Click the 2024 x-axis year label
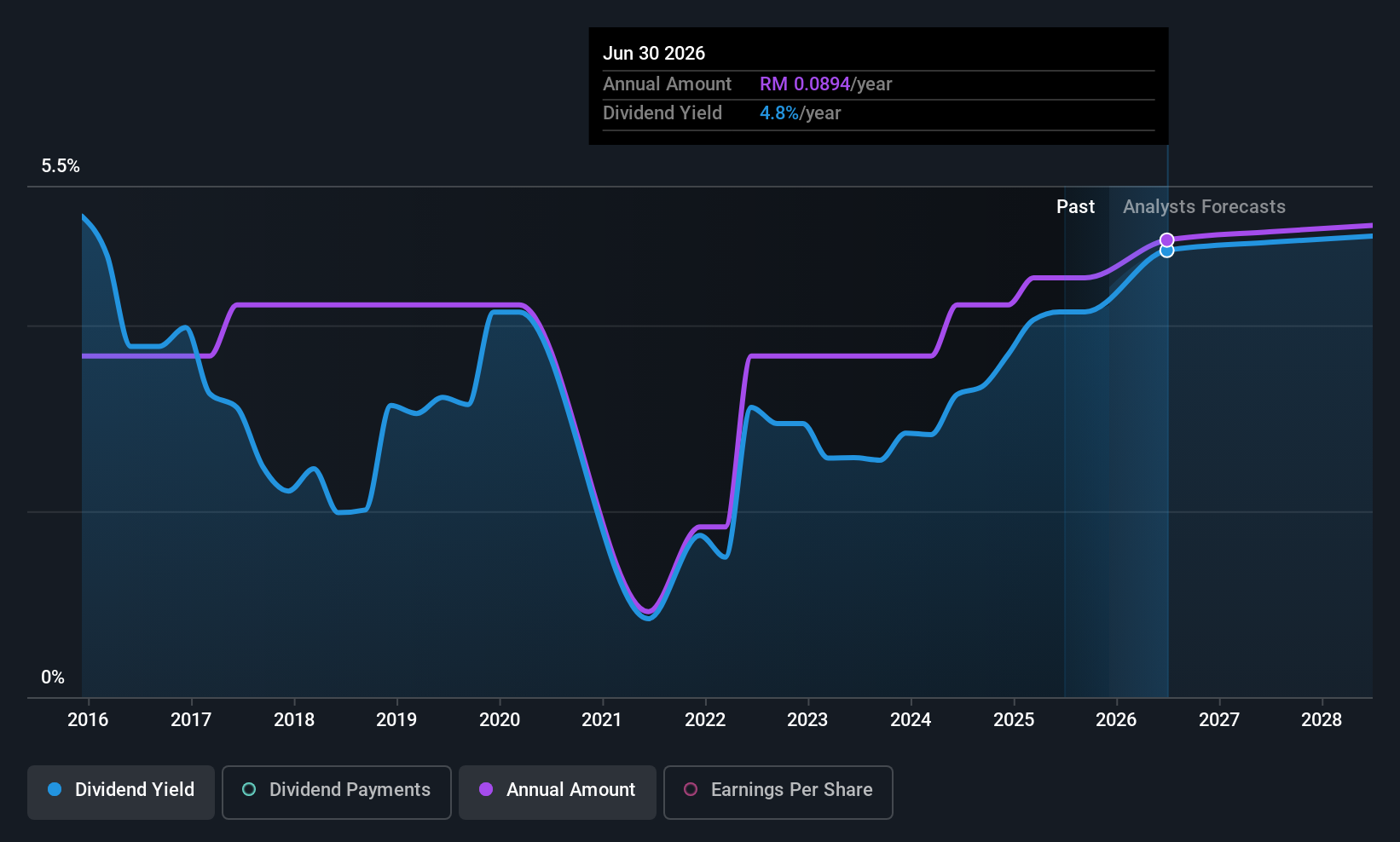This screenshot has height=842, width=1400. click(911, 720)
